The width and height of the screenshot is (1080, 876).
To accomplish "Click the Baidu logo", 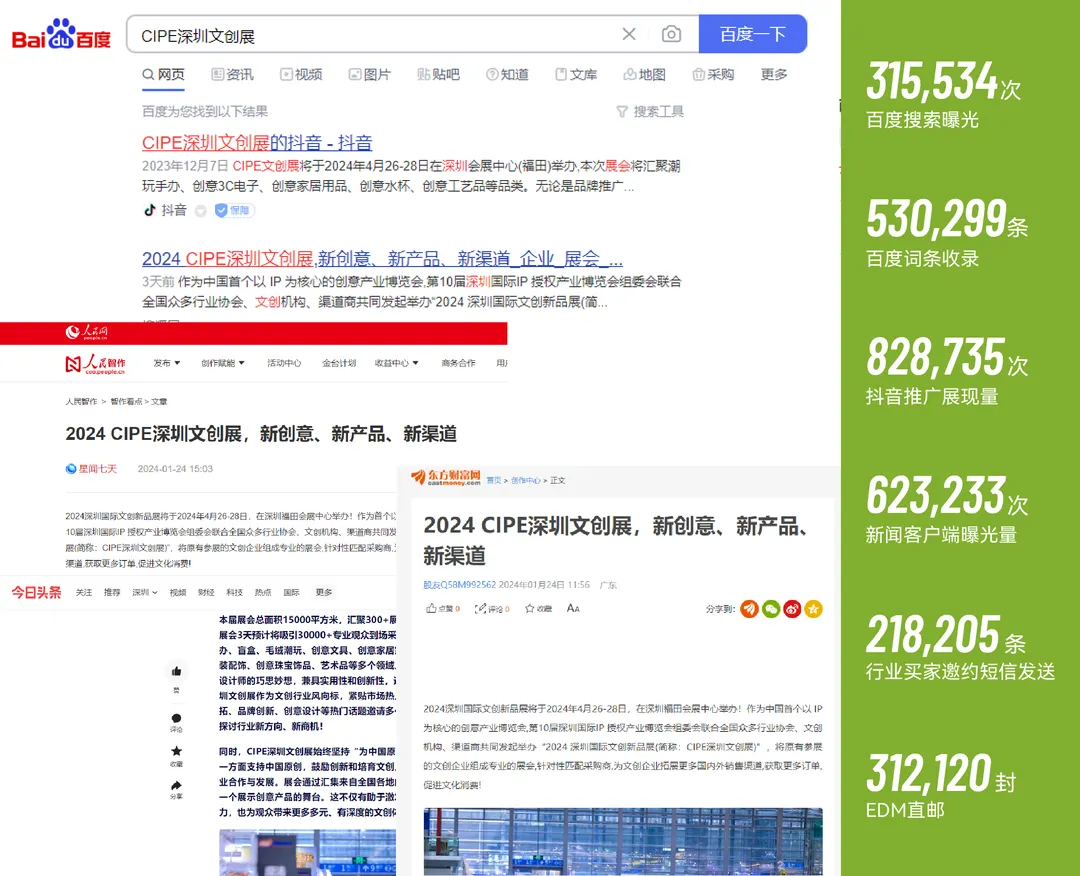I will pos(61,34).
